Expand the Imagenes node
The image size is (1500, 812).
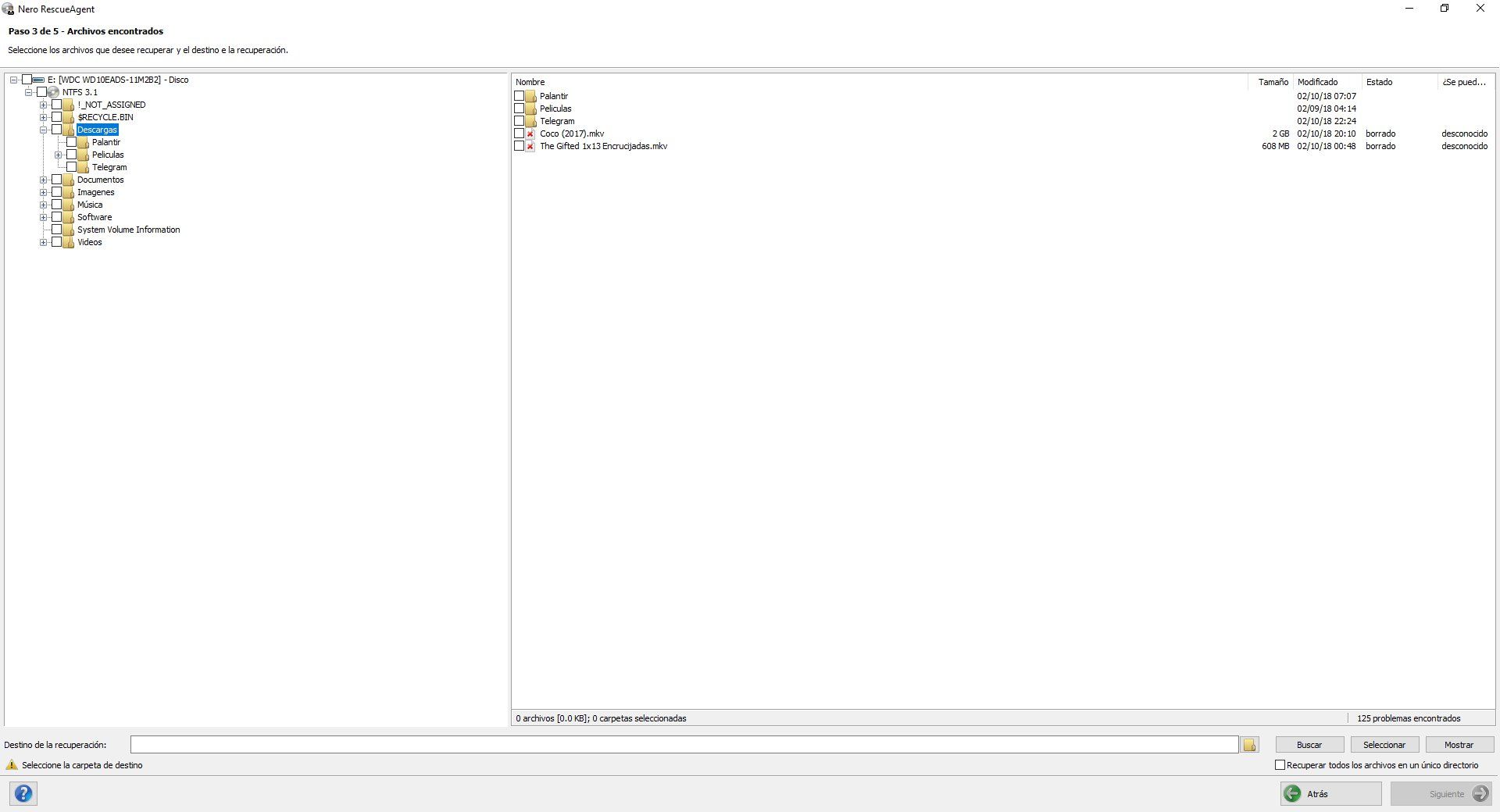point(44,192)
